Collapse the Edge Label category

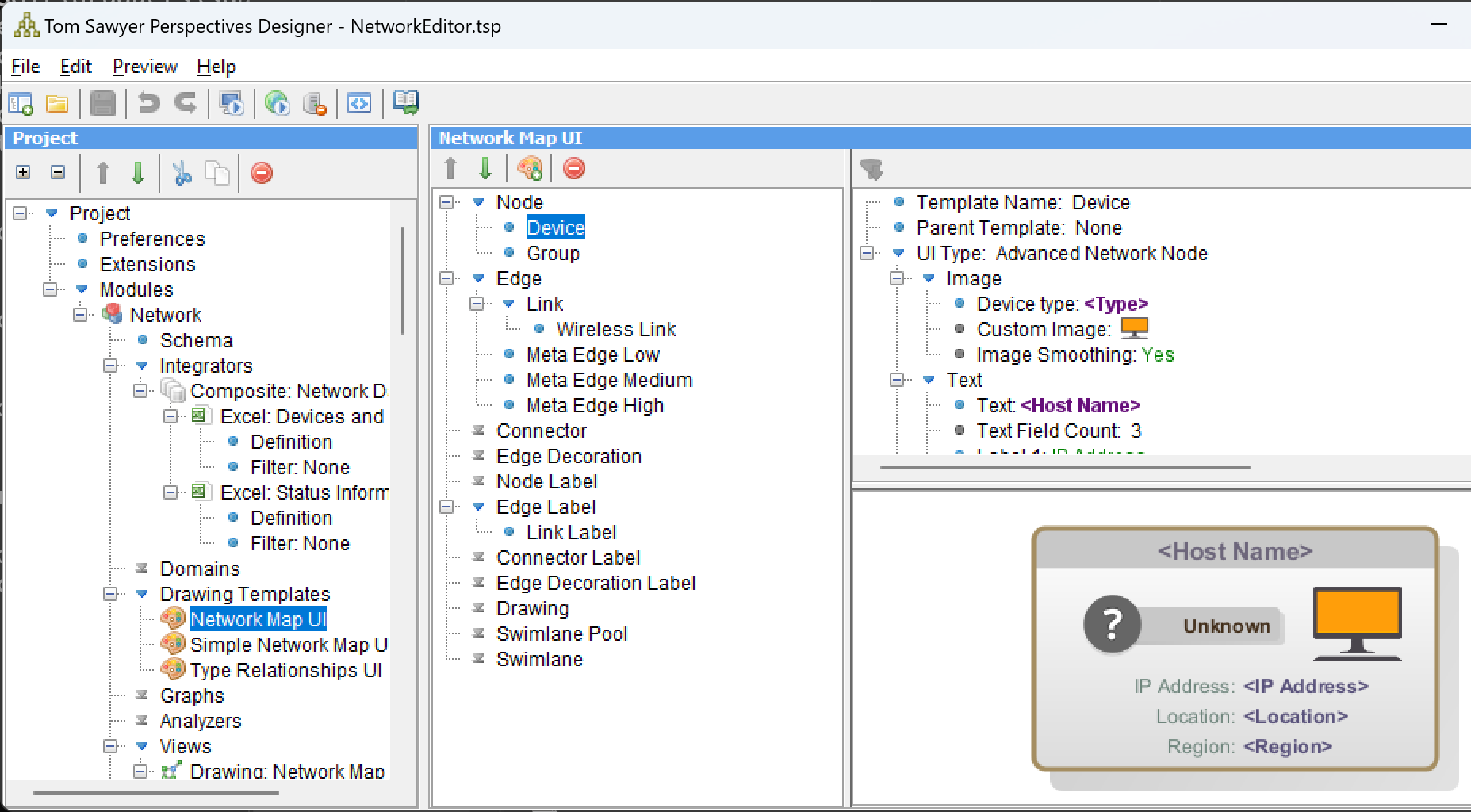447,507
